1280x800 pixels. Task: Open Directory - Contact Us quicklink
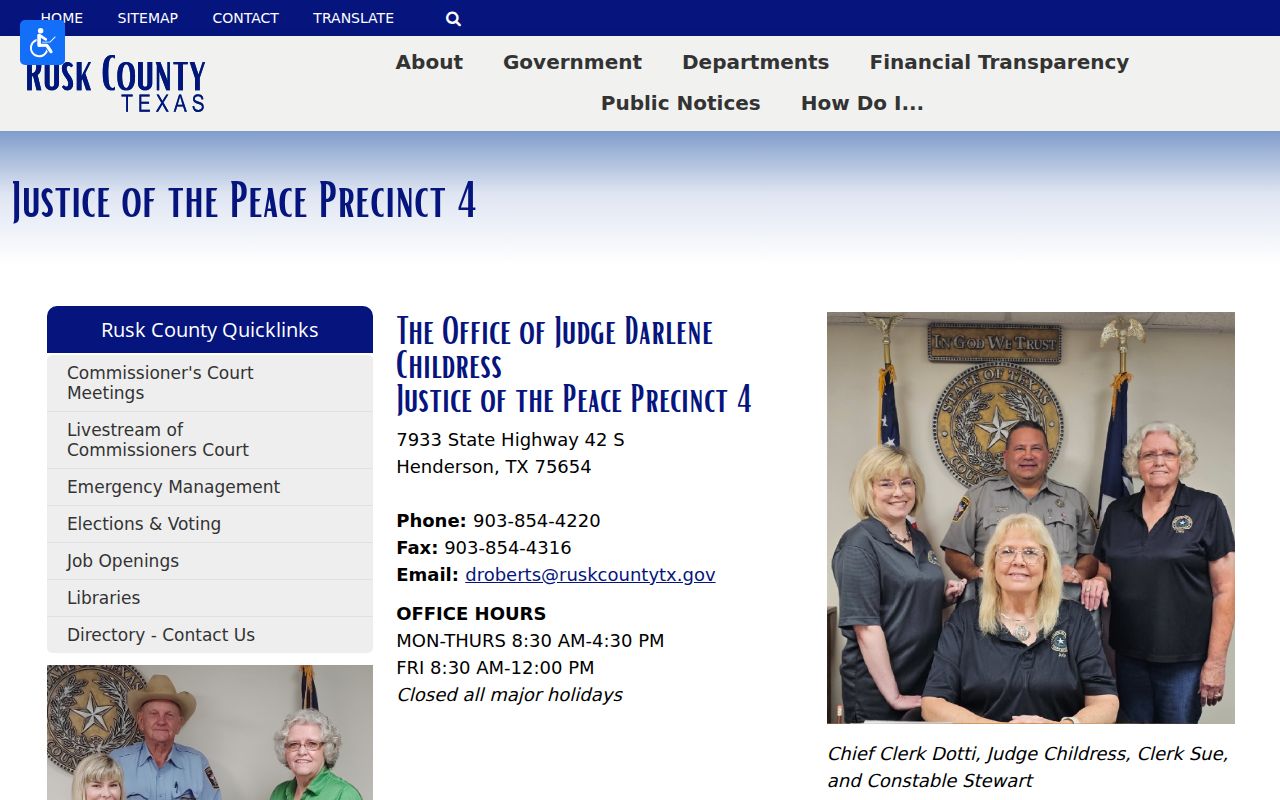point(210,635)
